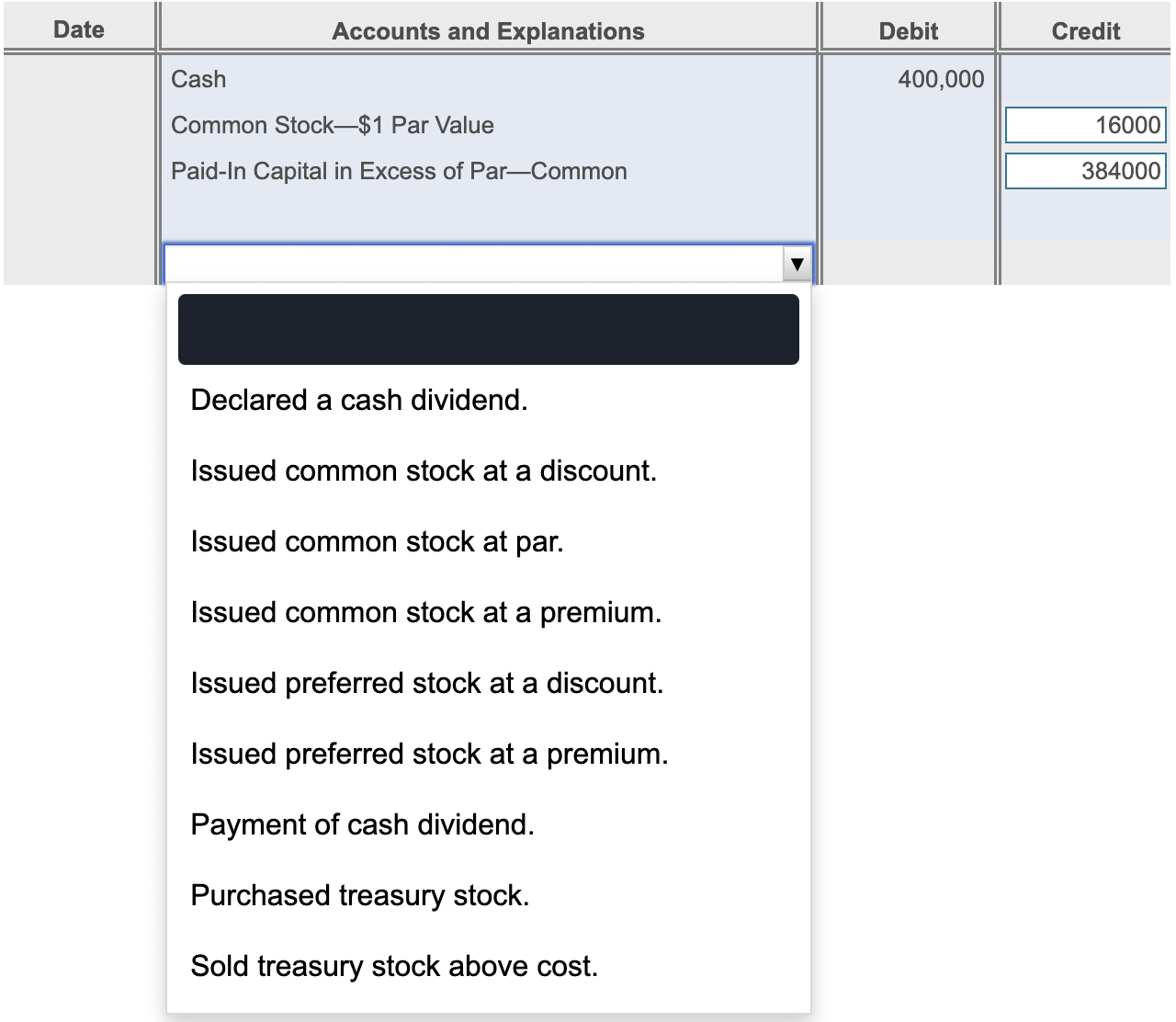Select the highlighted blank dropdown option
The width and height of the screenshot is (1176, 1022).
[x=488, y=330]
